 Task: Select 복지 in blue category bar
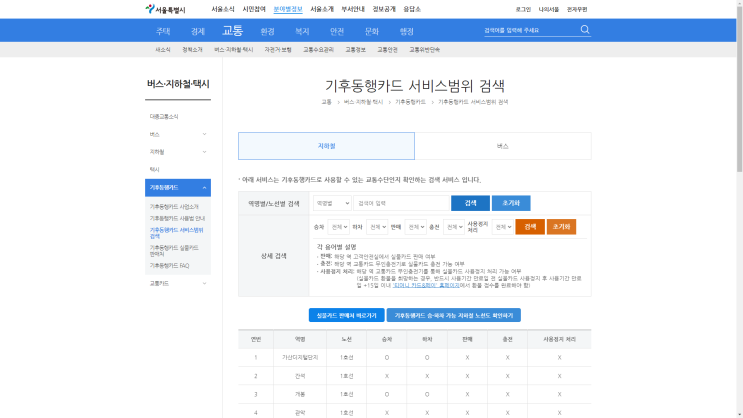(x=302, y=31)
